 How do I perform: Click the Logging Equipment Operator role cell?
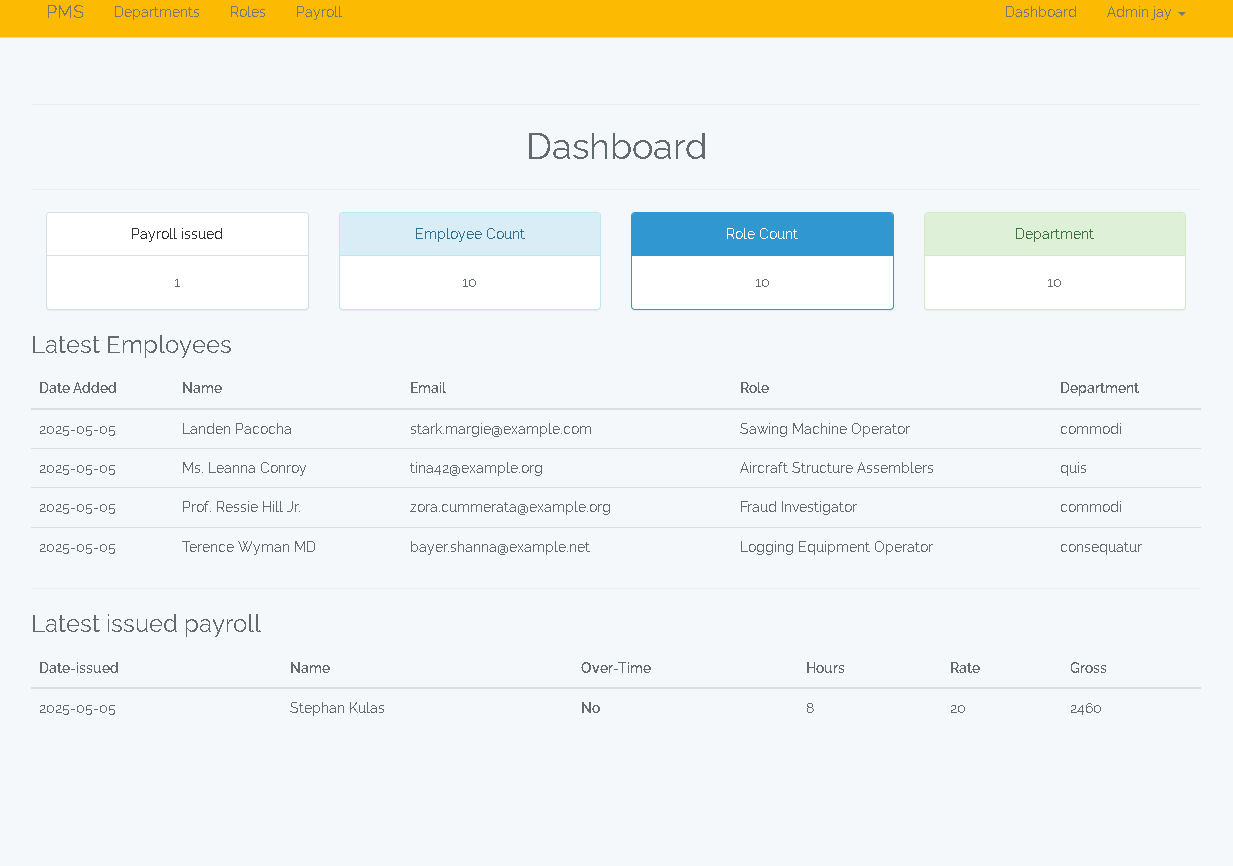836,547
